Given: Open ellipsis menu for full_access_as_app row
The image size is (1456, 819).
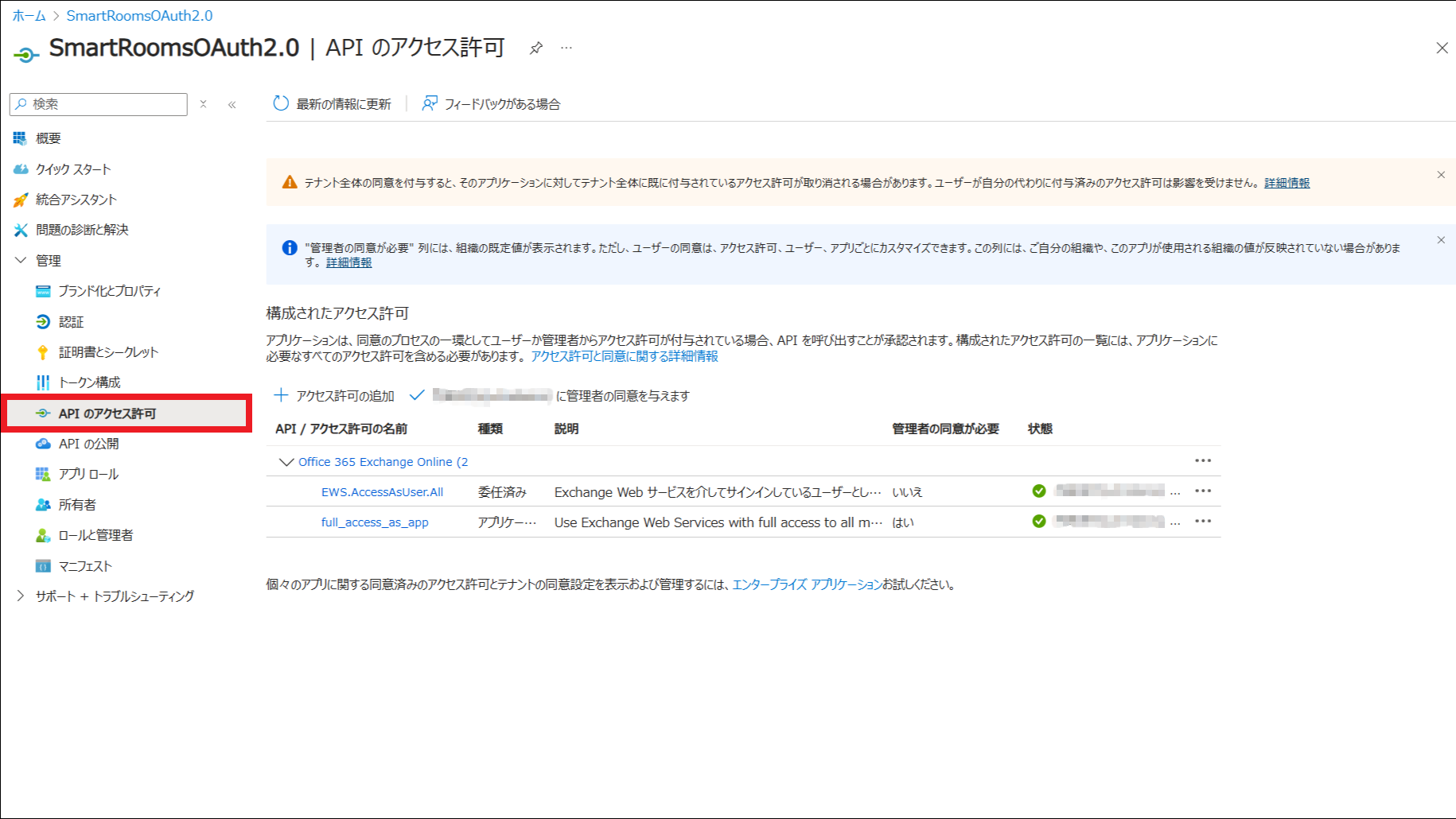Looking at the screenshot, I should click(x=1203, y=522).
